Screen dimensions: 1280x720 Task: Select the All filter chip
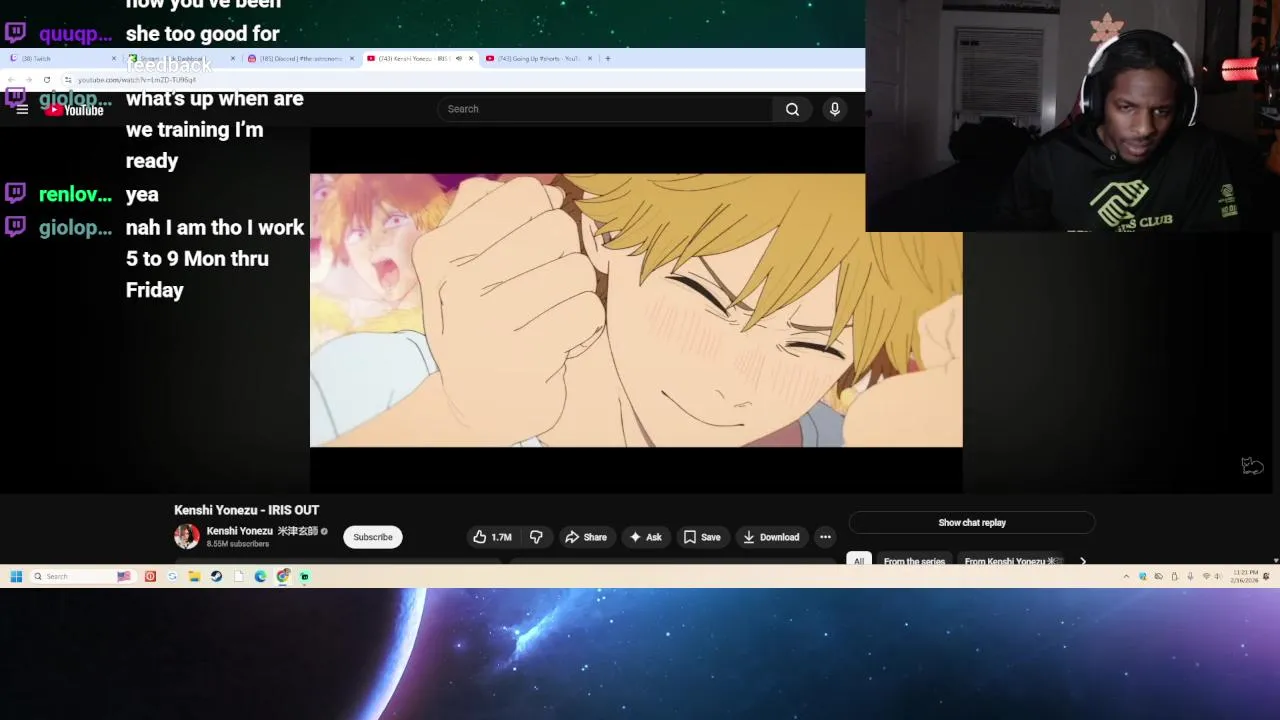point(858,561)
